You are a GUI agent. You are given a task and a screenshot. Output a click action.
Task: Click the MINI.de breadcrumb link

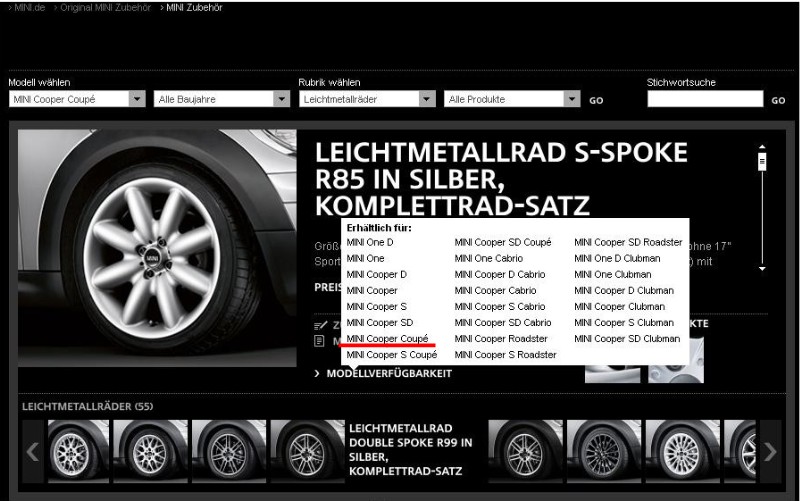pos(28,8)
